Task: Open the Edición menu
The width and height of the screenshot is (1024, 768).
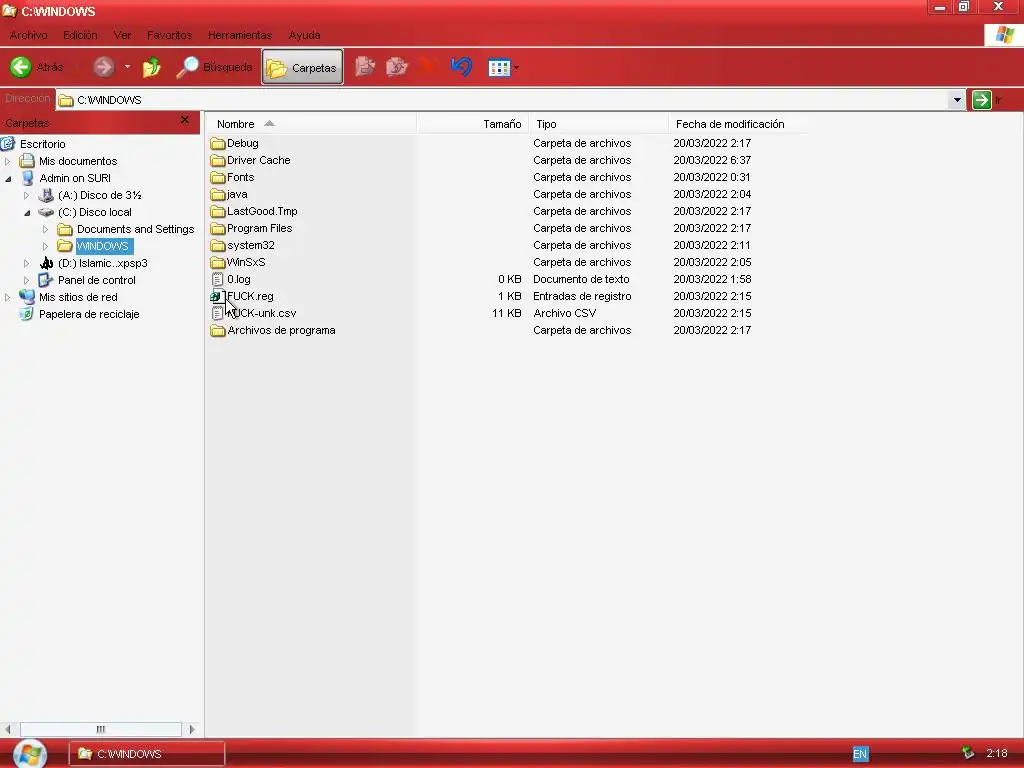Action: coord(80,35)
